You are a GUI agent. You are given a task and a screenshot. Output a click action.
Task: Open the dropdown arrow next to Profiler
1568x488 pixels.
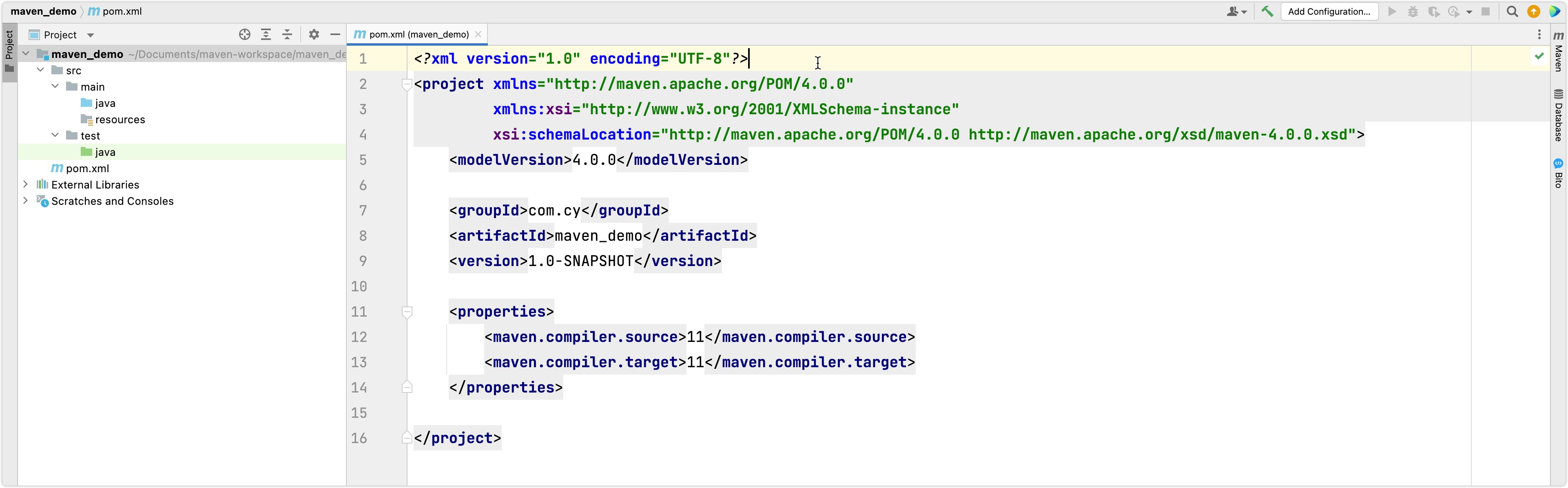point(1469,12)
